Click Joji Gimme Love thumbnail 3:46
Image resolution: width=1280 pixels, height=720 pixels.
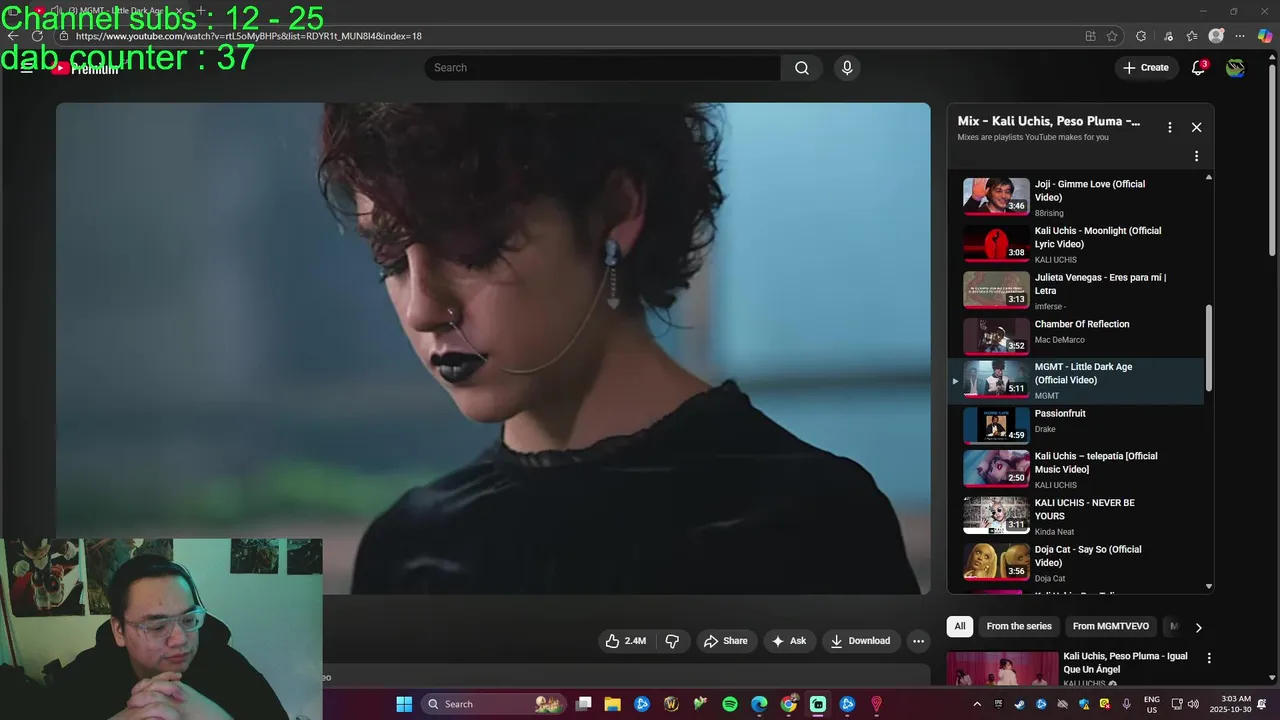click(996, 197)
